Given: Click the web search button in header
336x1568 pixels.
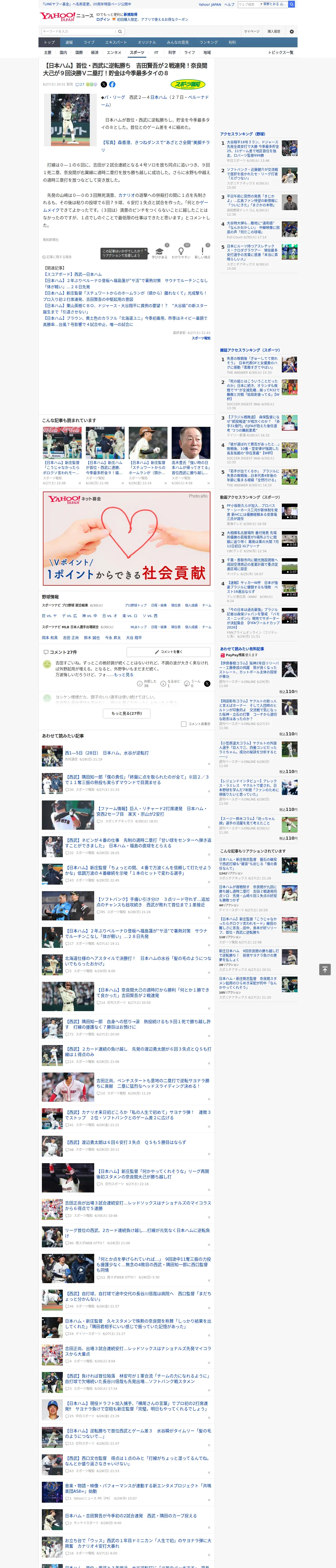Looking at the screenshot, I should [x=292, y=4].
